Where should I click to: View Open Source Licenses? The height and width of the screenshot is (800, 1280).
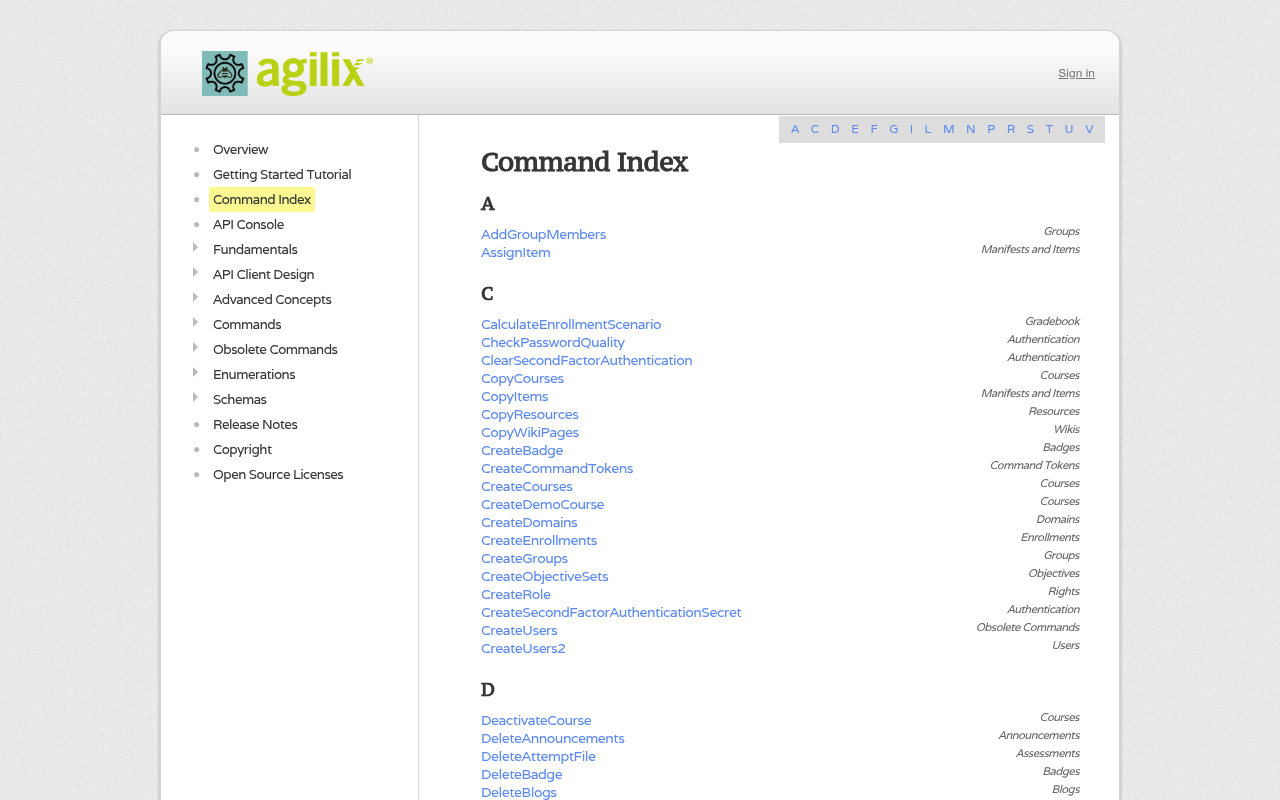(x=278, y=474)
